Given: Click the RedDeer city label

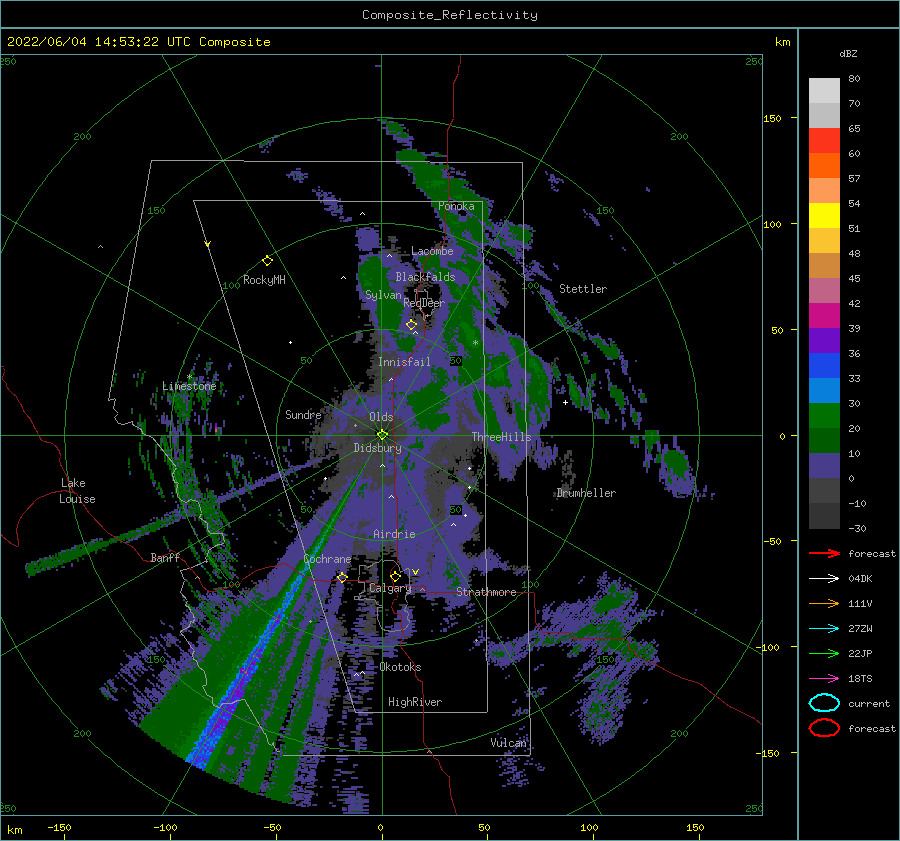Looking at the screenshot, I should 424,303.
